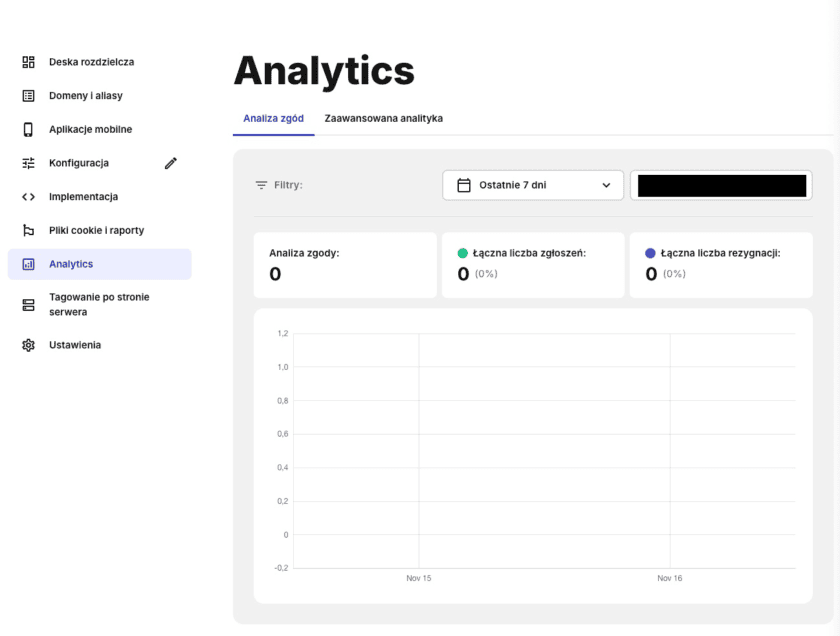The image size is (840, 636).
Task: Click the filter icon next to Filtry
Action: 262,185
